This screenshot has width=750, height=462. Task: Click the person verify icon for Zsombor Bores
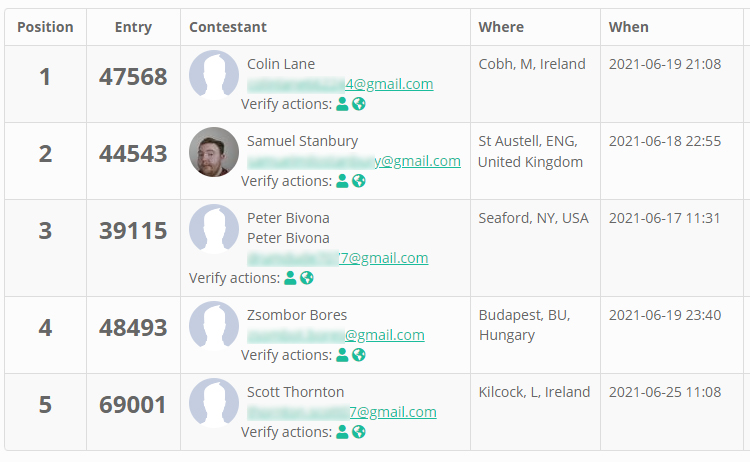pos(342,355)
